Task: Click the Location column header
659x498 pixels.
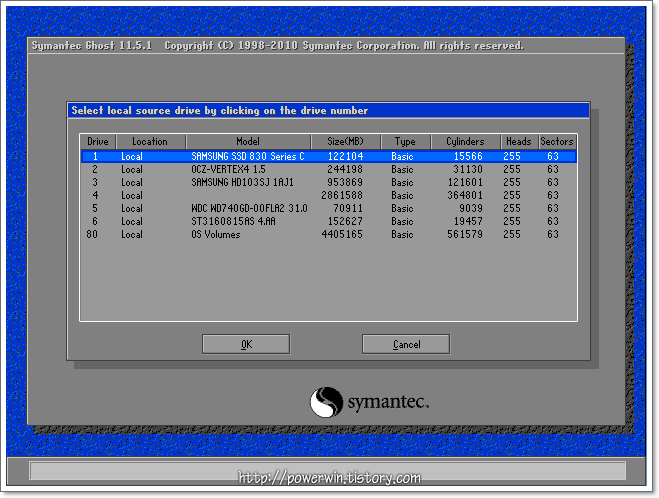Action: (x=150, y=142)
